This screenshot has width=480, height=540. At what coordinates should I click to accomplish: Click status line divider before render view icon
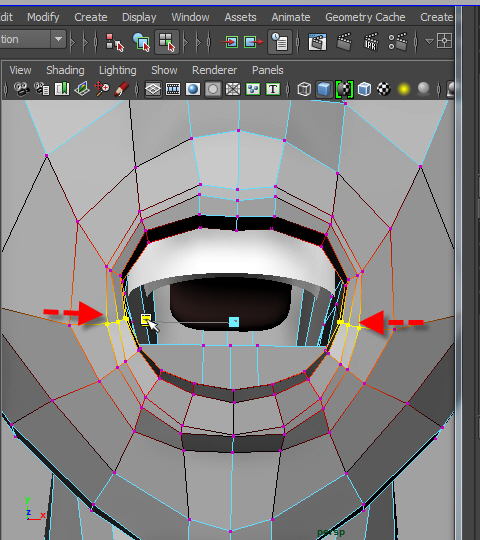coord(298,42)
